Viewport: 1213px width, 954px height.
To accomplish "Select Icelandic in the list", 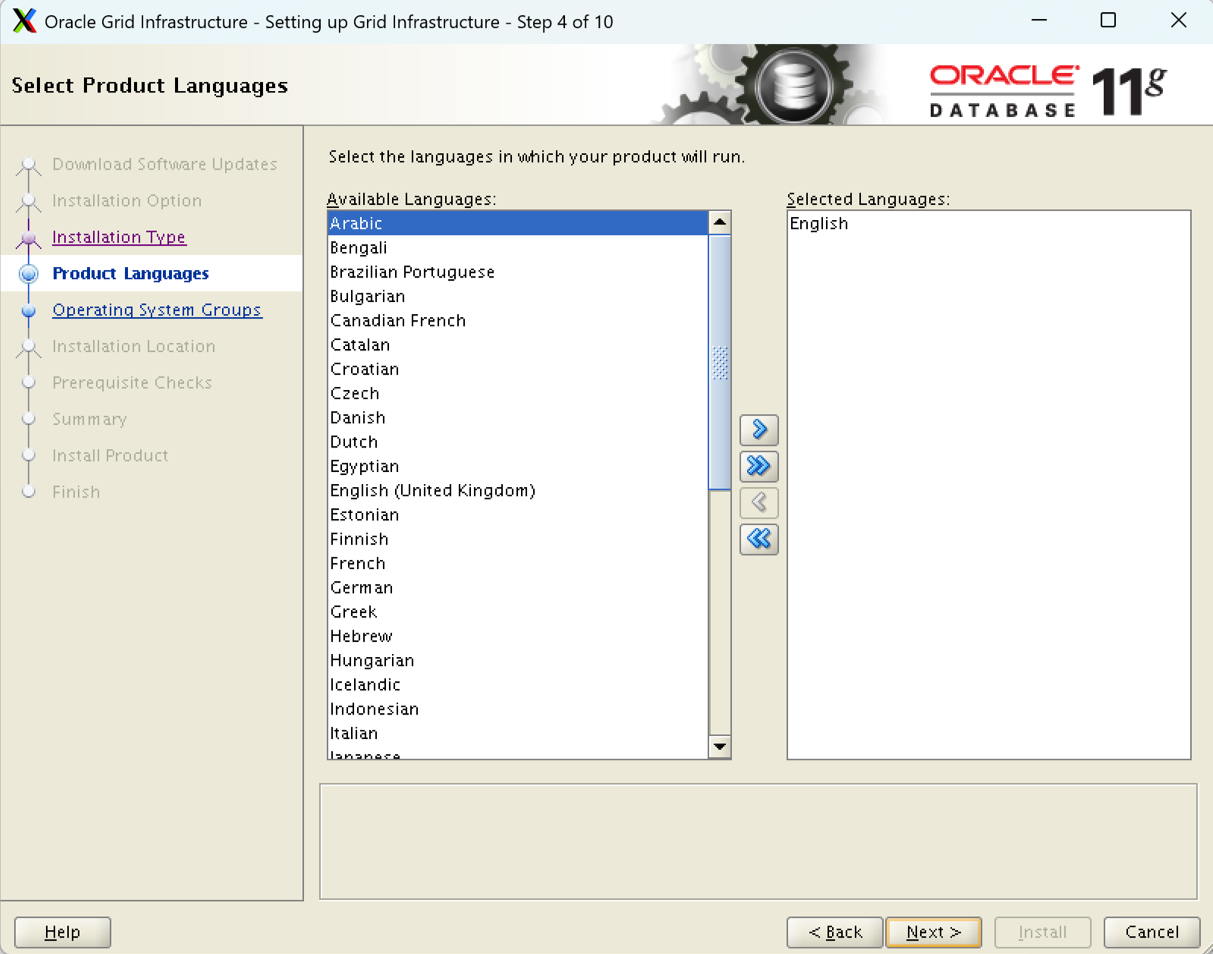I will 518,685.
